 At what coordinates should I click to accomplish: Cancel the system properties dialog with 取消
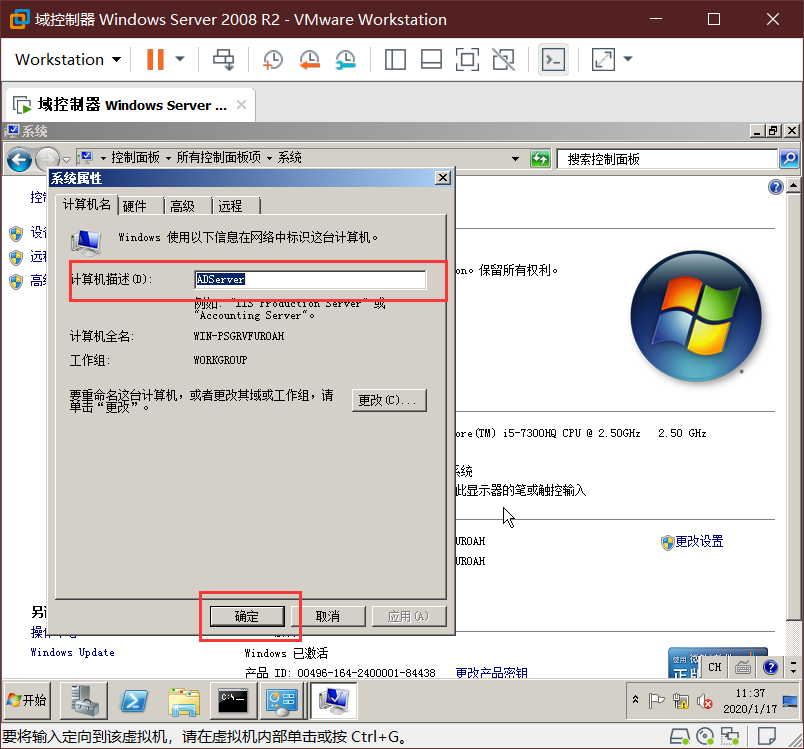click(x=328, y=616)
